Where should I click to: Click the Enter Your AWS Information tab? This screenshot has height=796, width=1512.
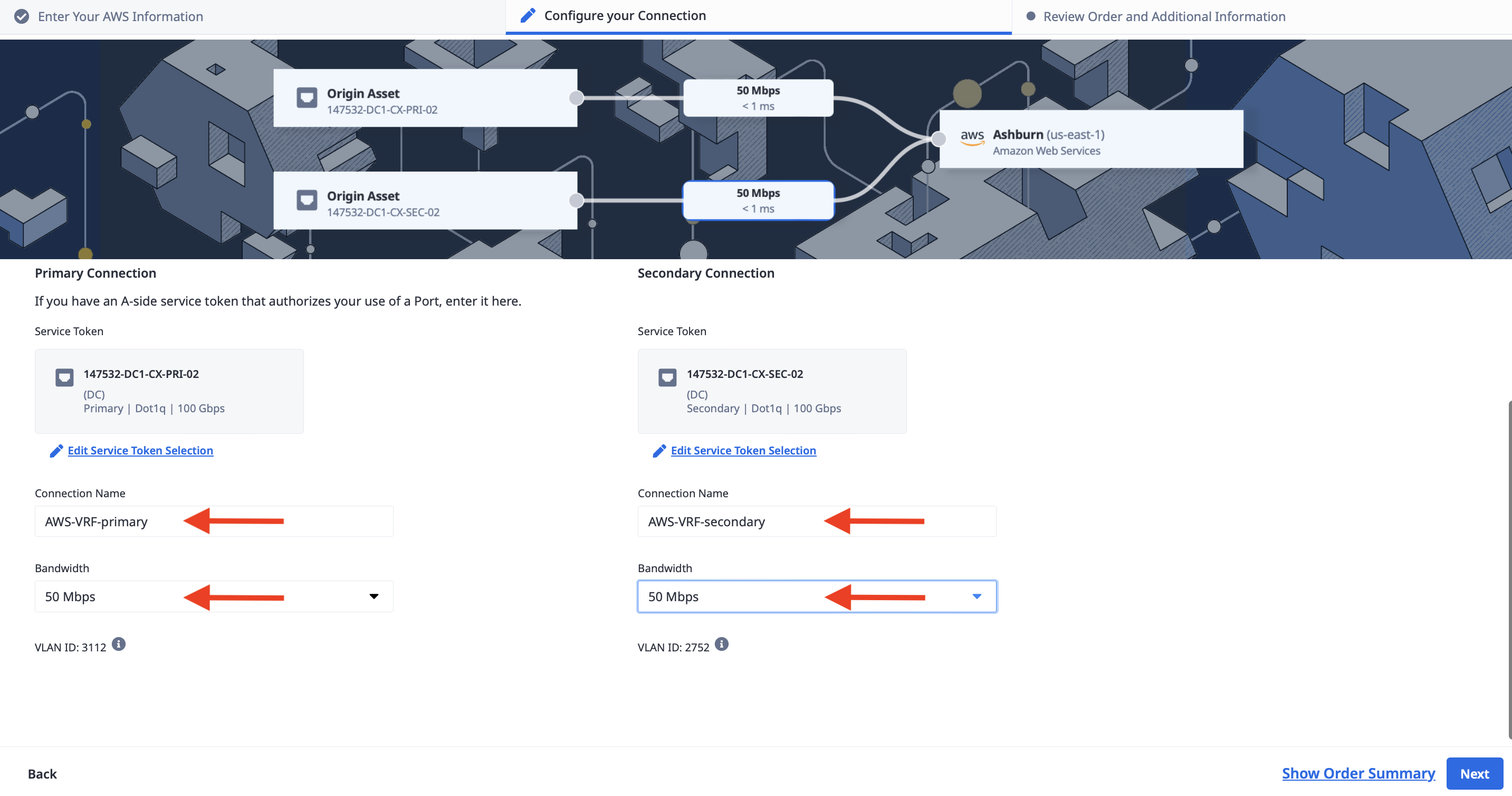pos(120,15)
